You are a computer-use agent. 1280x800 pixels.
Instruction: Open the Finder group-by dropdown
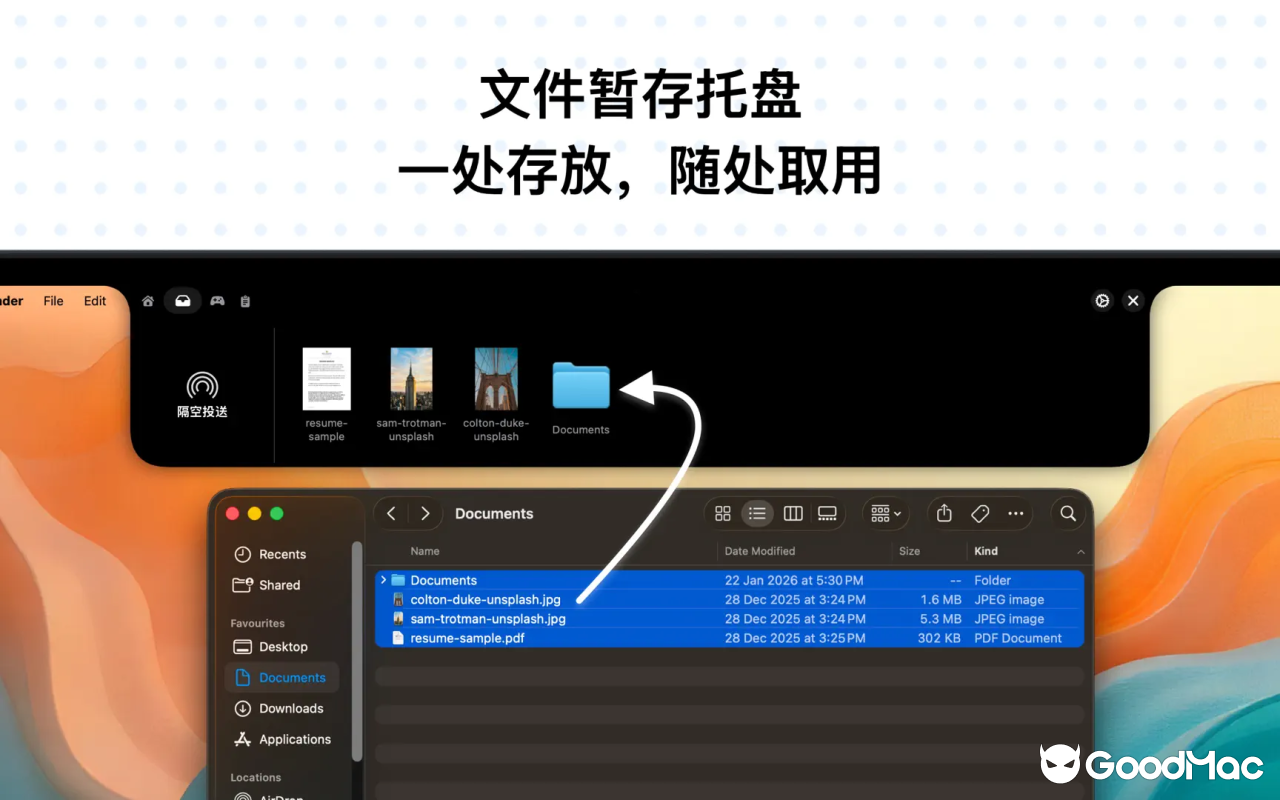pos(886,513)
